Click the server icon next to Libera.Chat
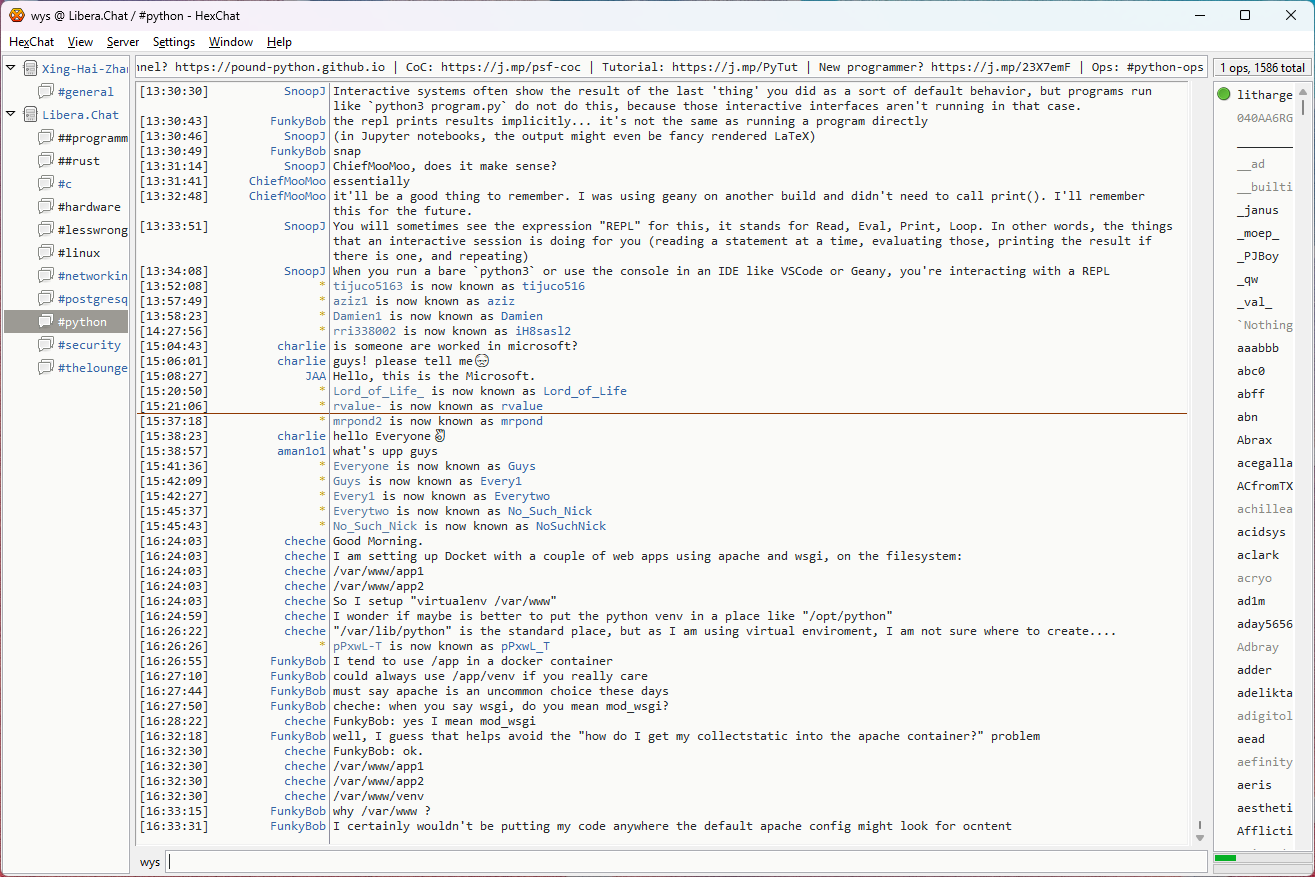1315x877 pixels. point(30,115)
